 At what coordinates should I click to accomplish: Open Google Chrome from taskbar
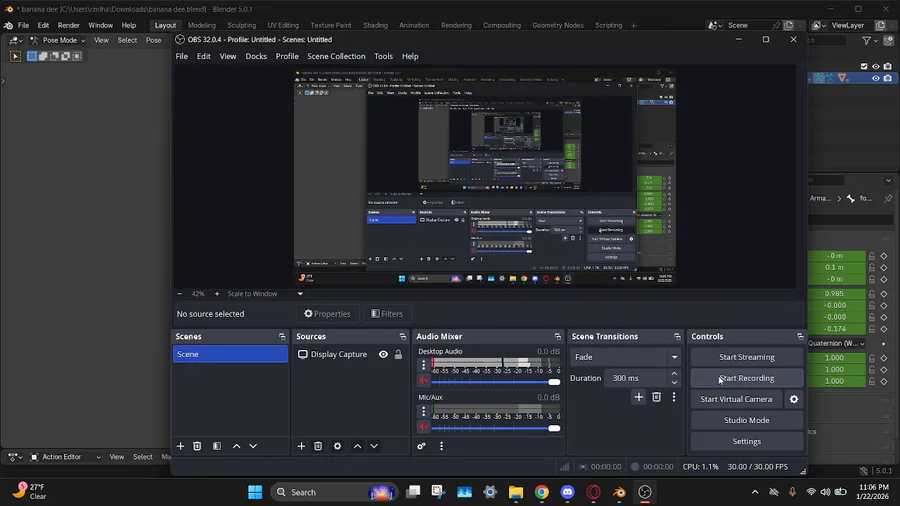coord(541,492)
